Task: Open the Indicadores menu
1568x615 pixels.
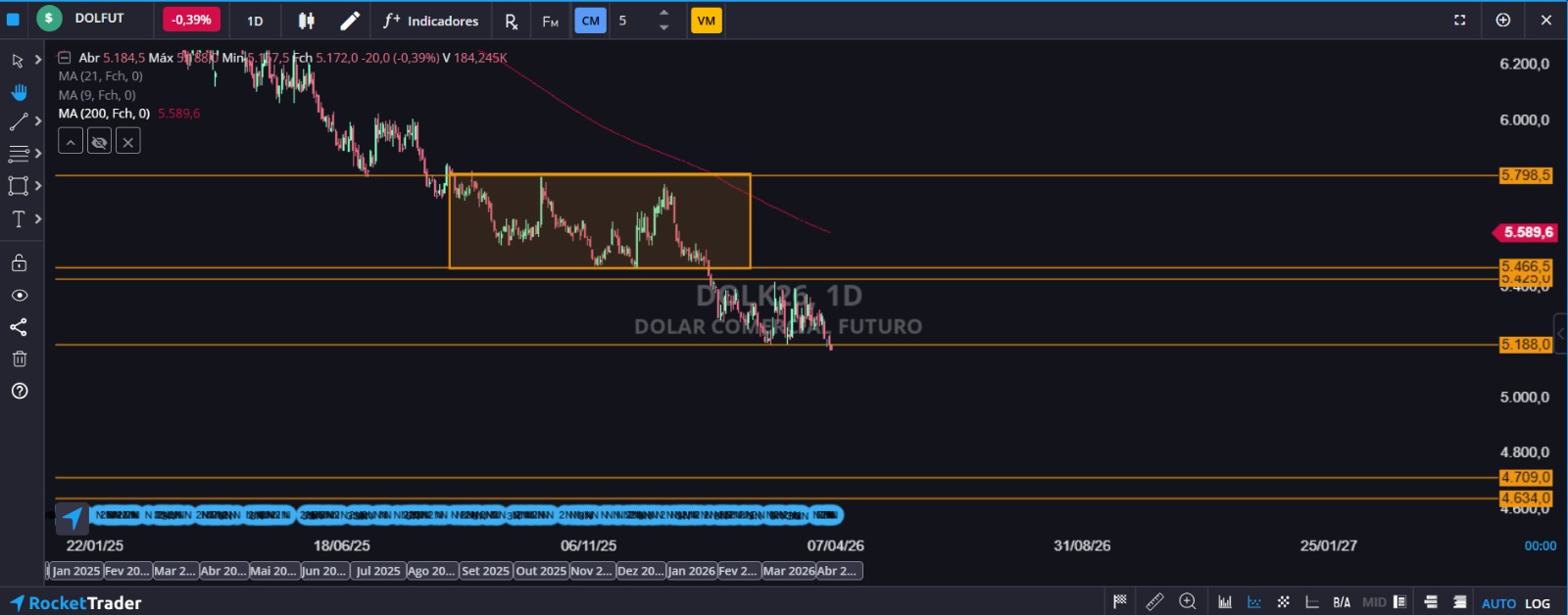Action: 431,21
